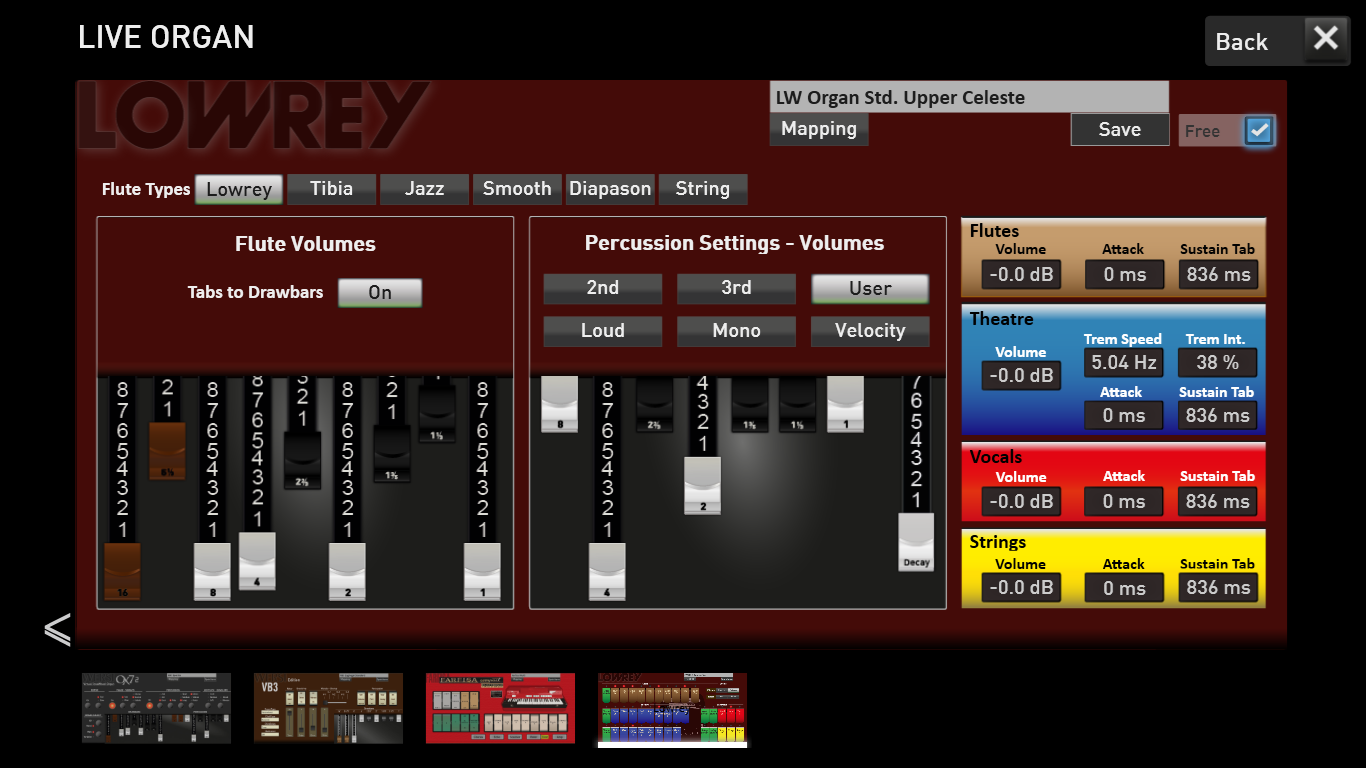Click the percussion 2⅔ drawbar
The height and width of the screenshot is (768, 1366).
pos(654,404)
